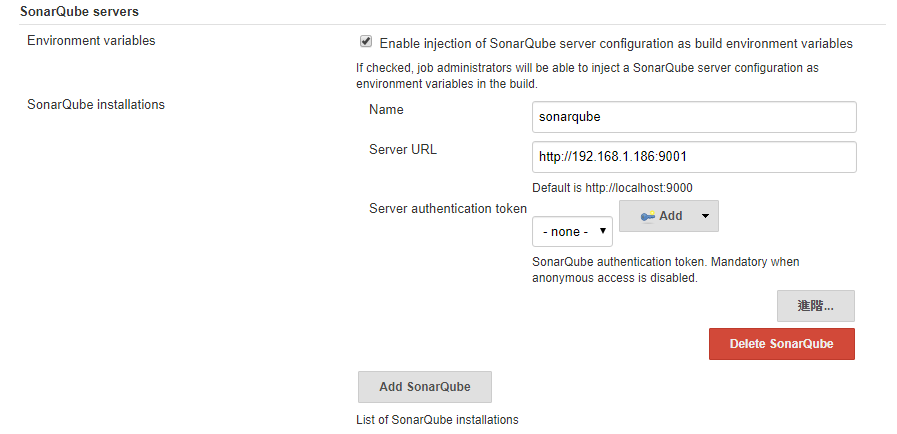897x434 pixels.
Task: Click the Add credentials button
Action: click(669, 216)
